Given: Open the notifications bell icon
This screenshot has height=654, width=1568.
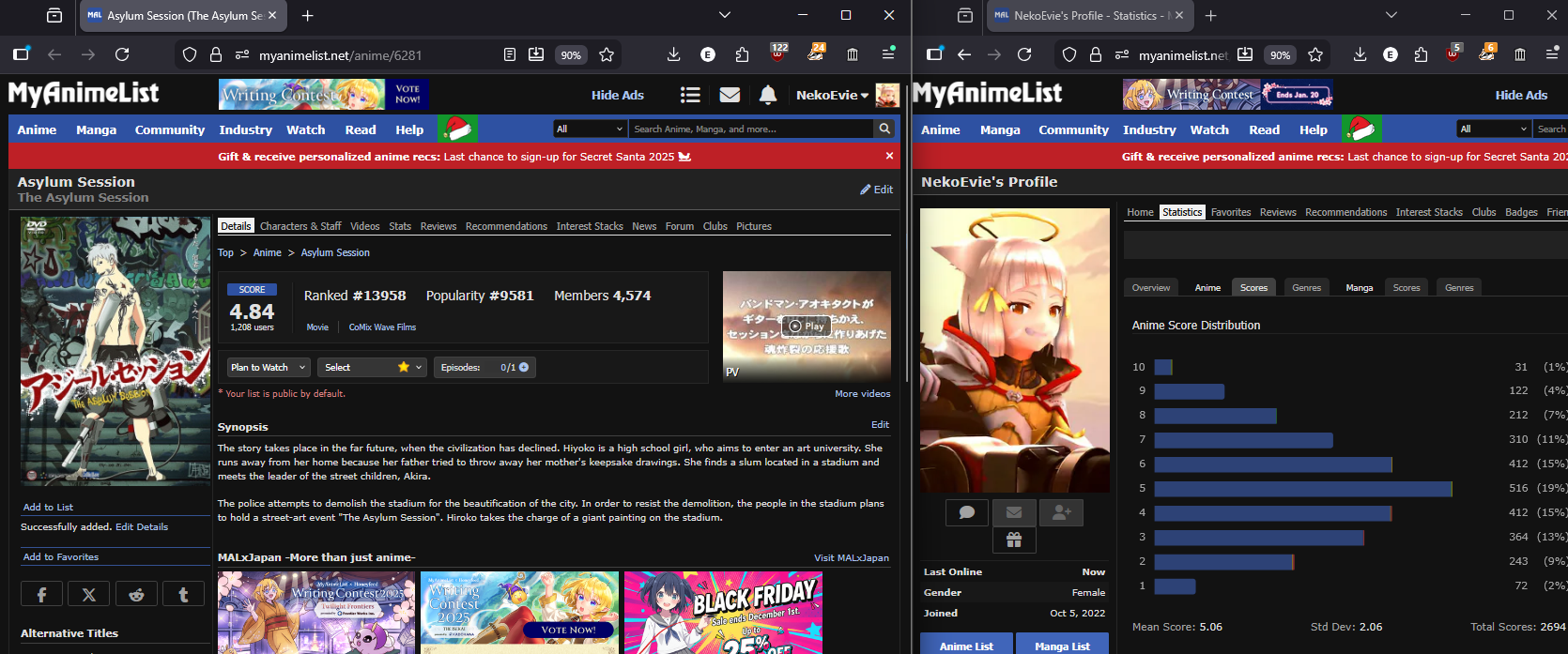Looking at the screenshot, I should click(768, 95).
